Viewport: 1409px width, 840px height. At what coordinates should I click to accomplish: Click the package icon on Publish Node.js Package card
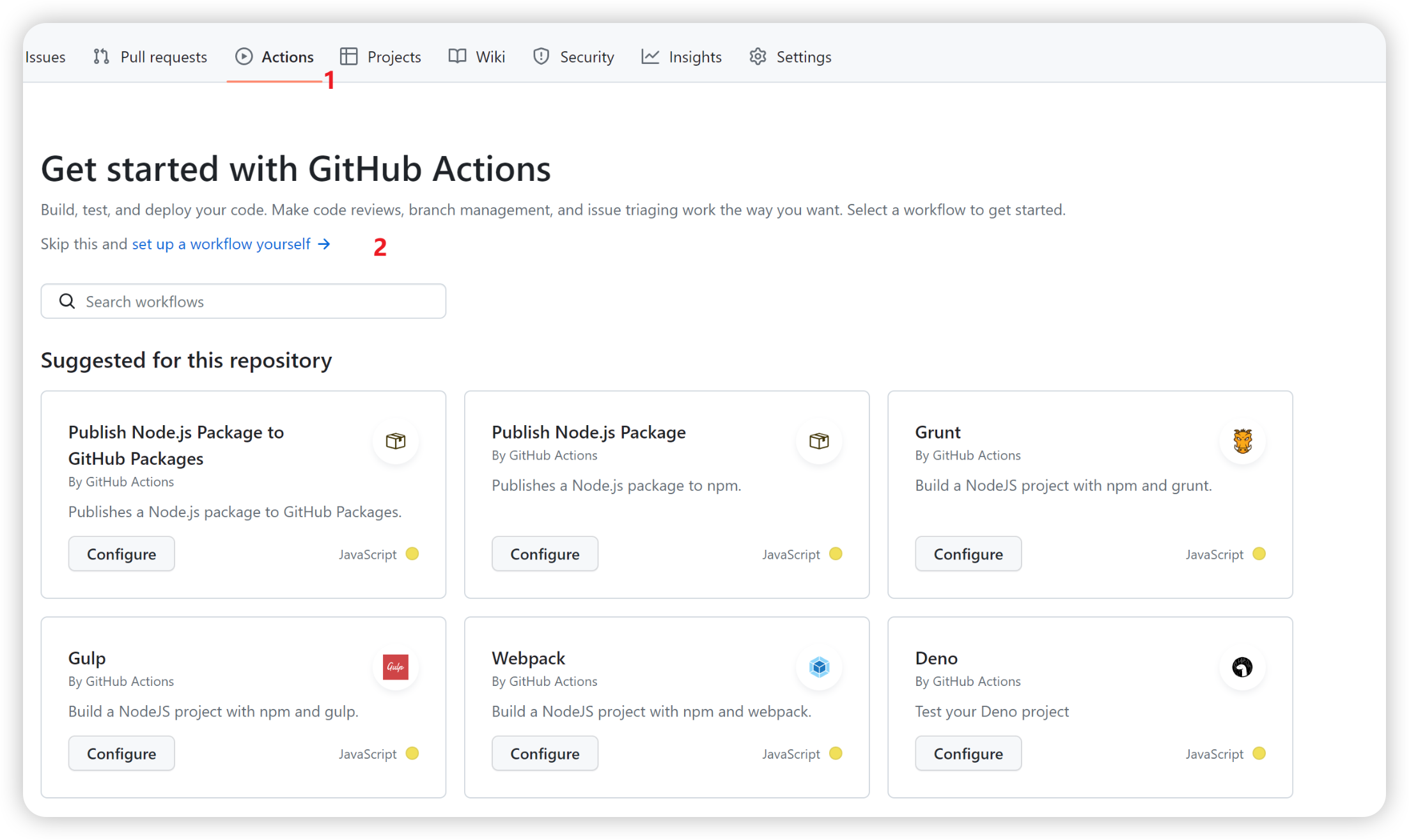[x=819, y=441]
